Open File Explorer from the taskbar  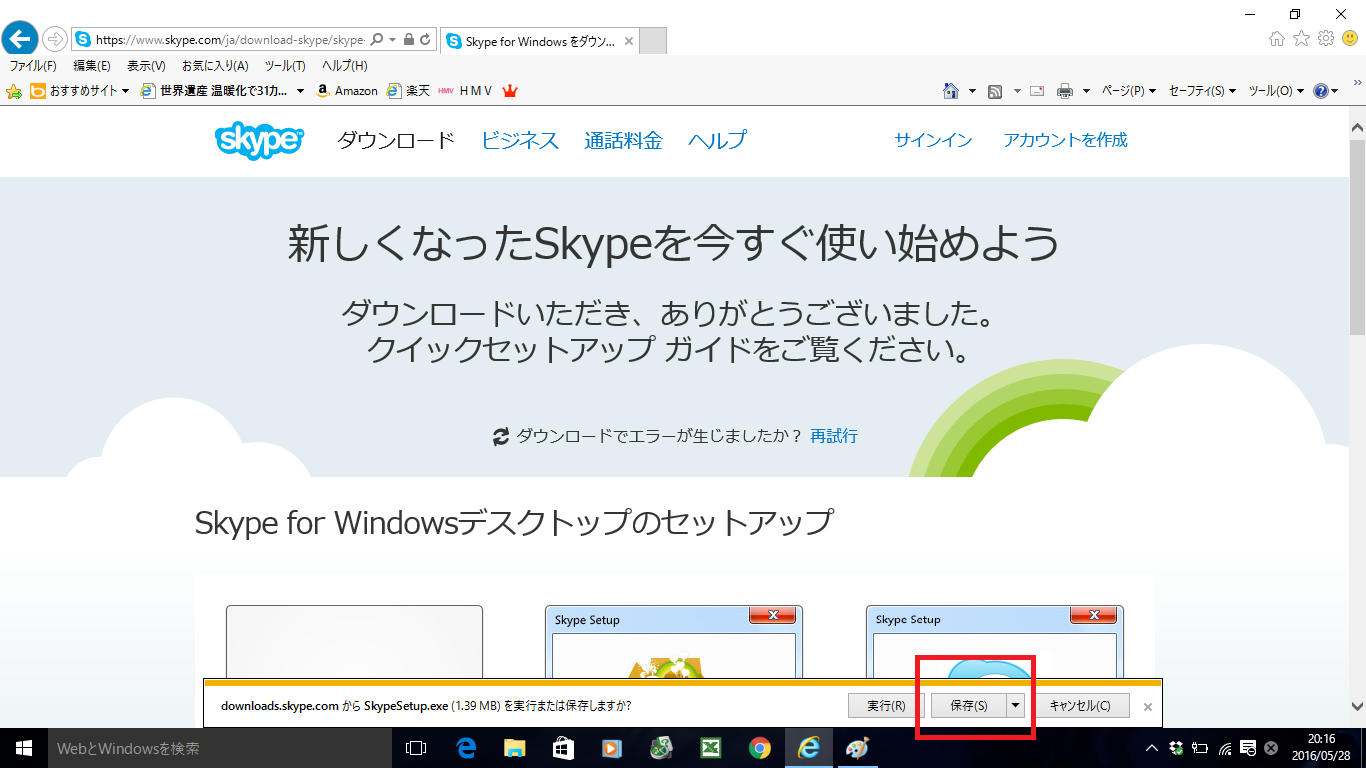514,748
